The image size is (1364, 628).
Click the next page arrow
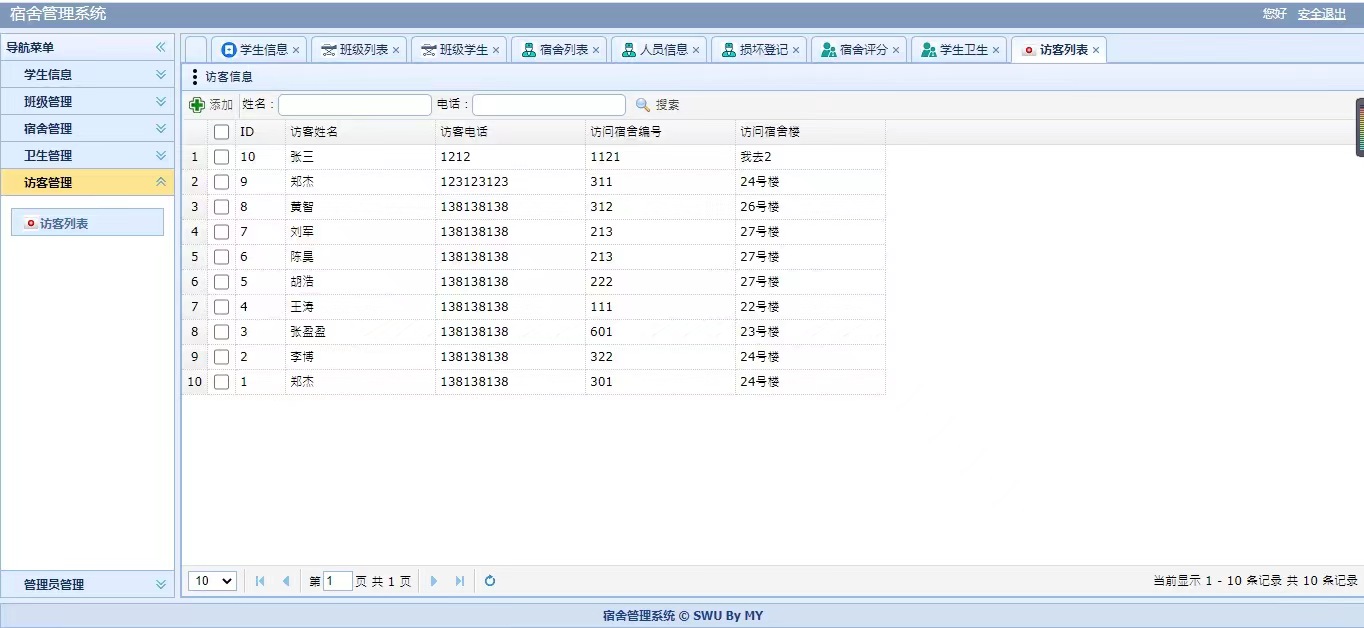[x=434, y=581]
